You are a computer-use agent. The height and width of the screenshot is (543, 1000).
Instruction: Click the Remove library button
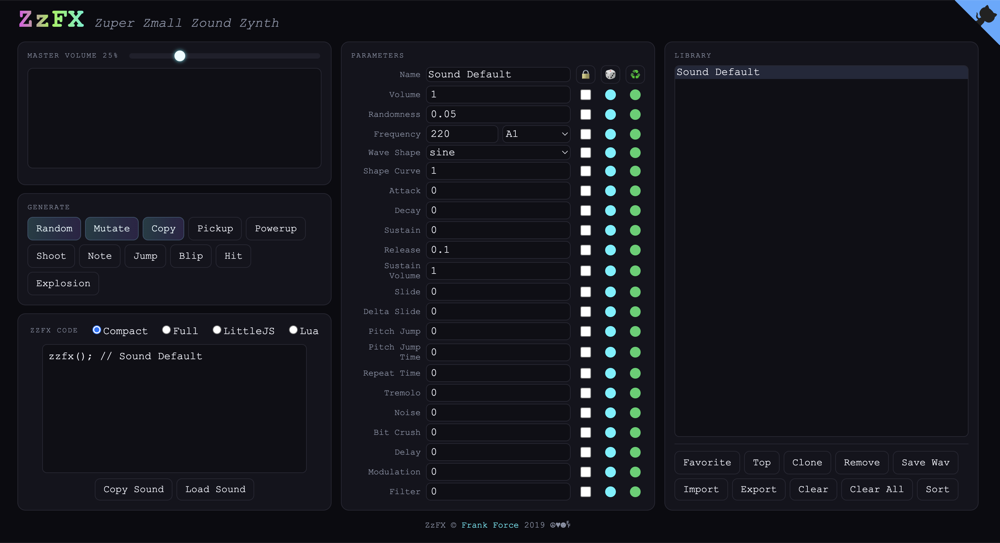point(862,463)
